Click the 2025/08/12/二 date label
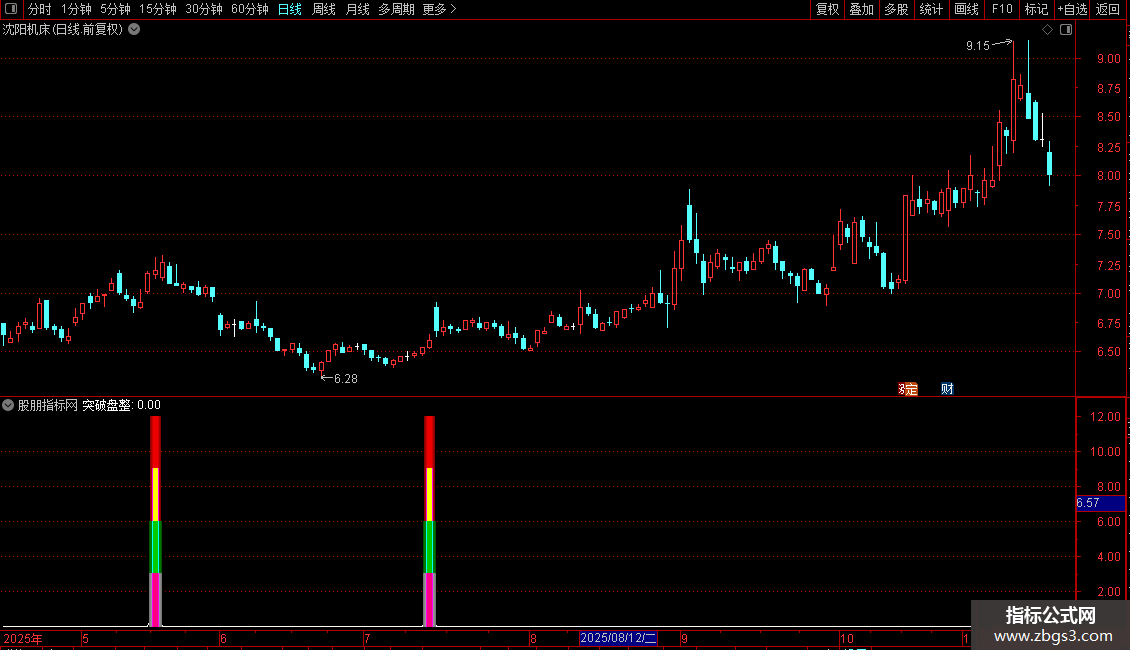Image resolution: width=1130 pixels, height=650 pixels. coord(618,638)
